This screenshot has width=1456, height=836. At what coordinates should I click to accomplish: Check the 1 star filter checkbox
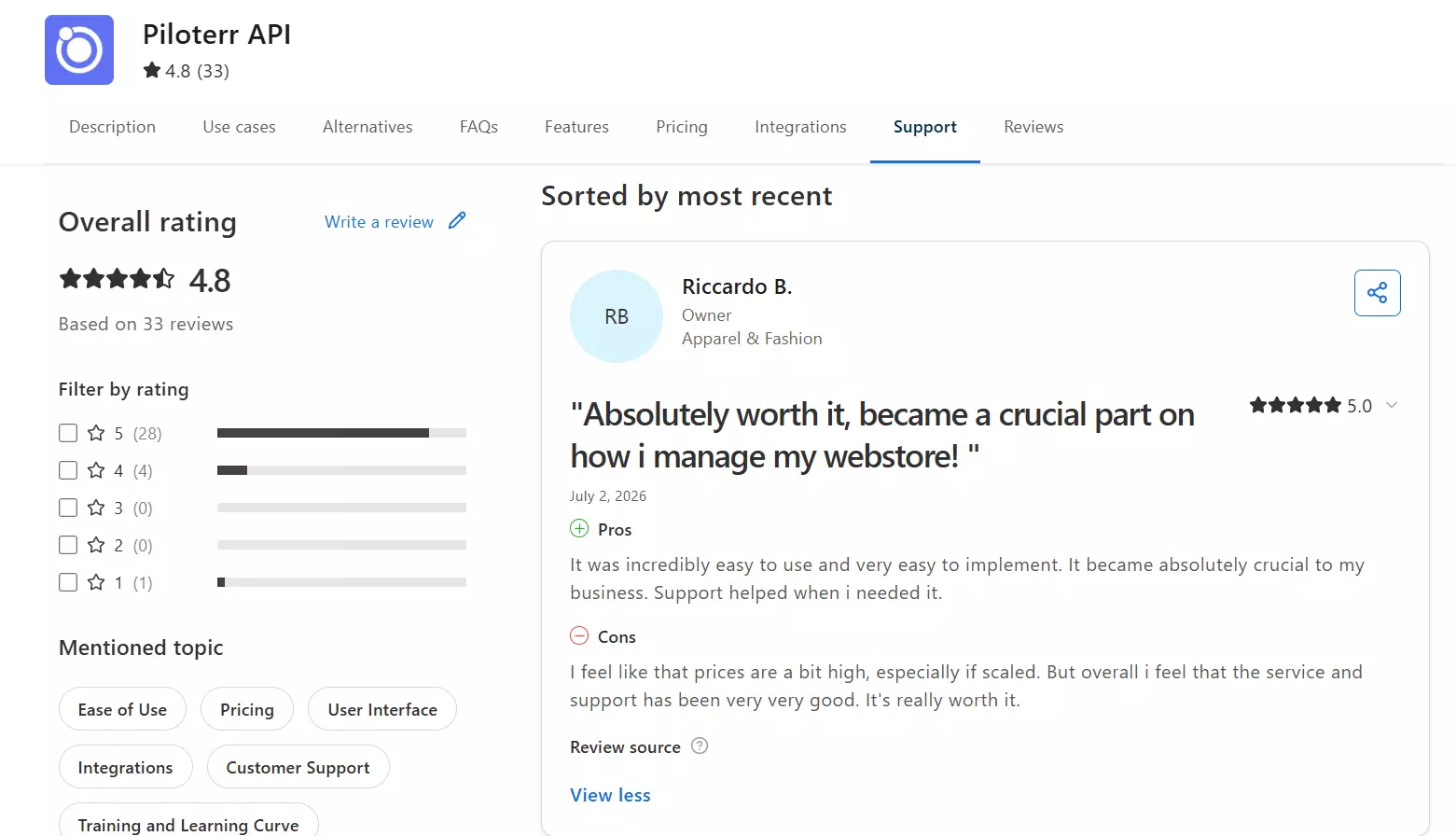tap(68, 582)
